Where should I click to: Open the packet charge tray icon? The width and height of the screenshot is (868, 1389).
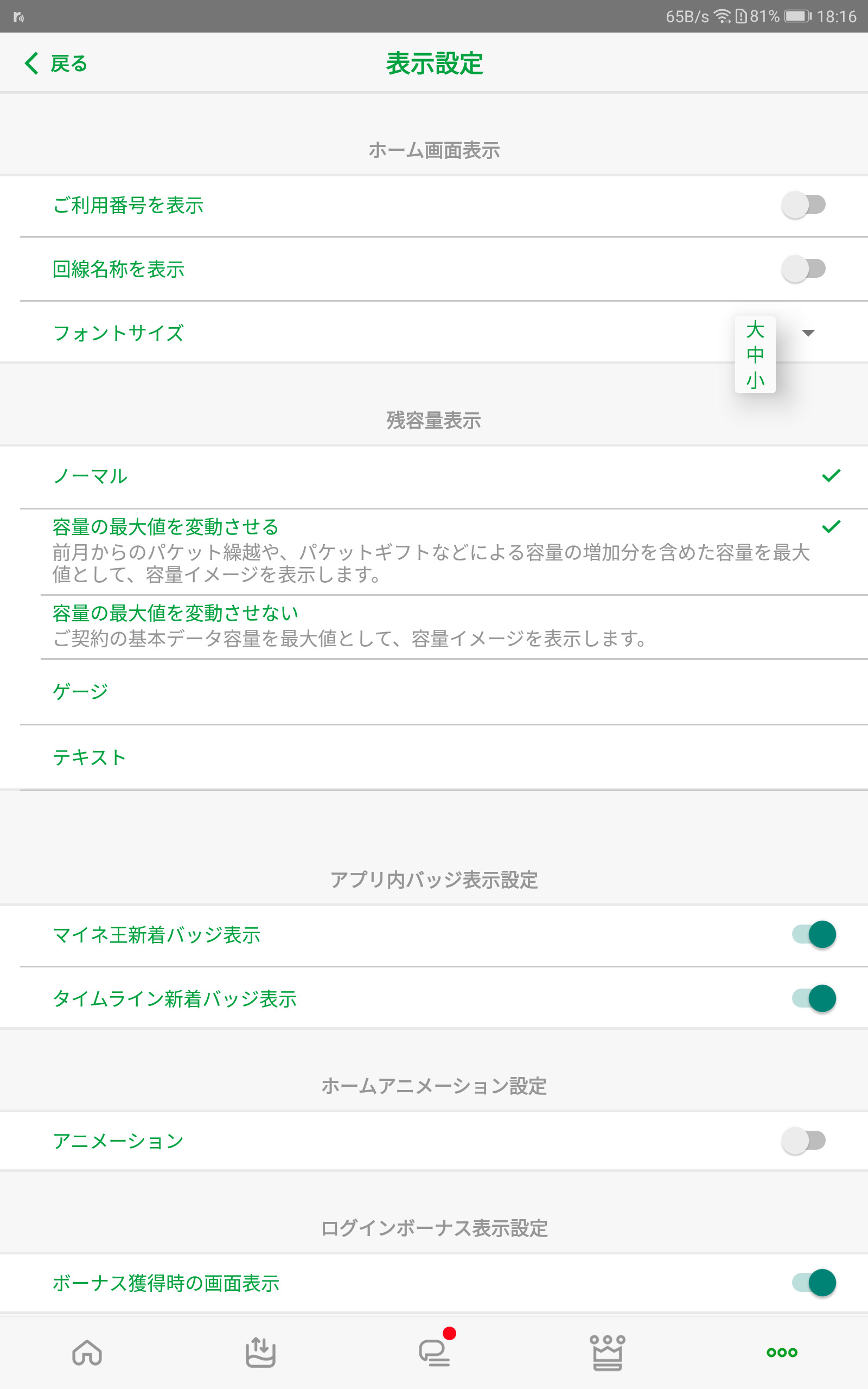[260, 1352]
